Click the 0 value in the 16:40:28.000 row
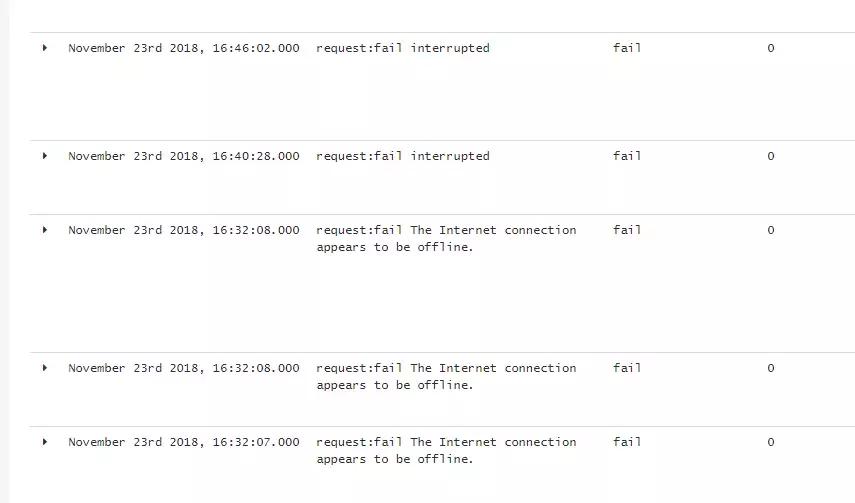 [x=770, y=156]
